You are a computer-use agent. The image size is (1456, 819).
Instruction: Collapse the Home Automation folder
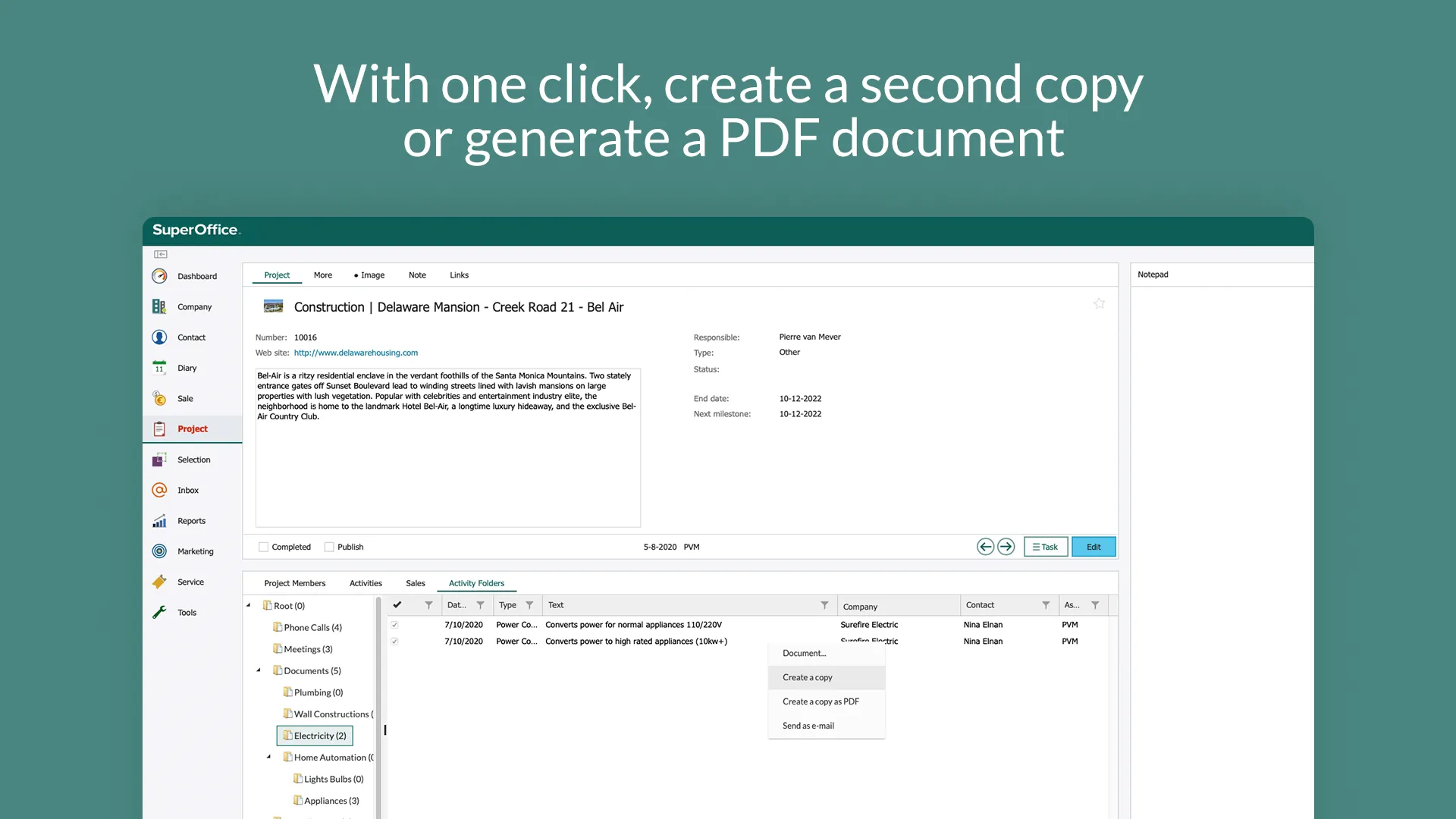coord(268,757)
